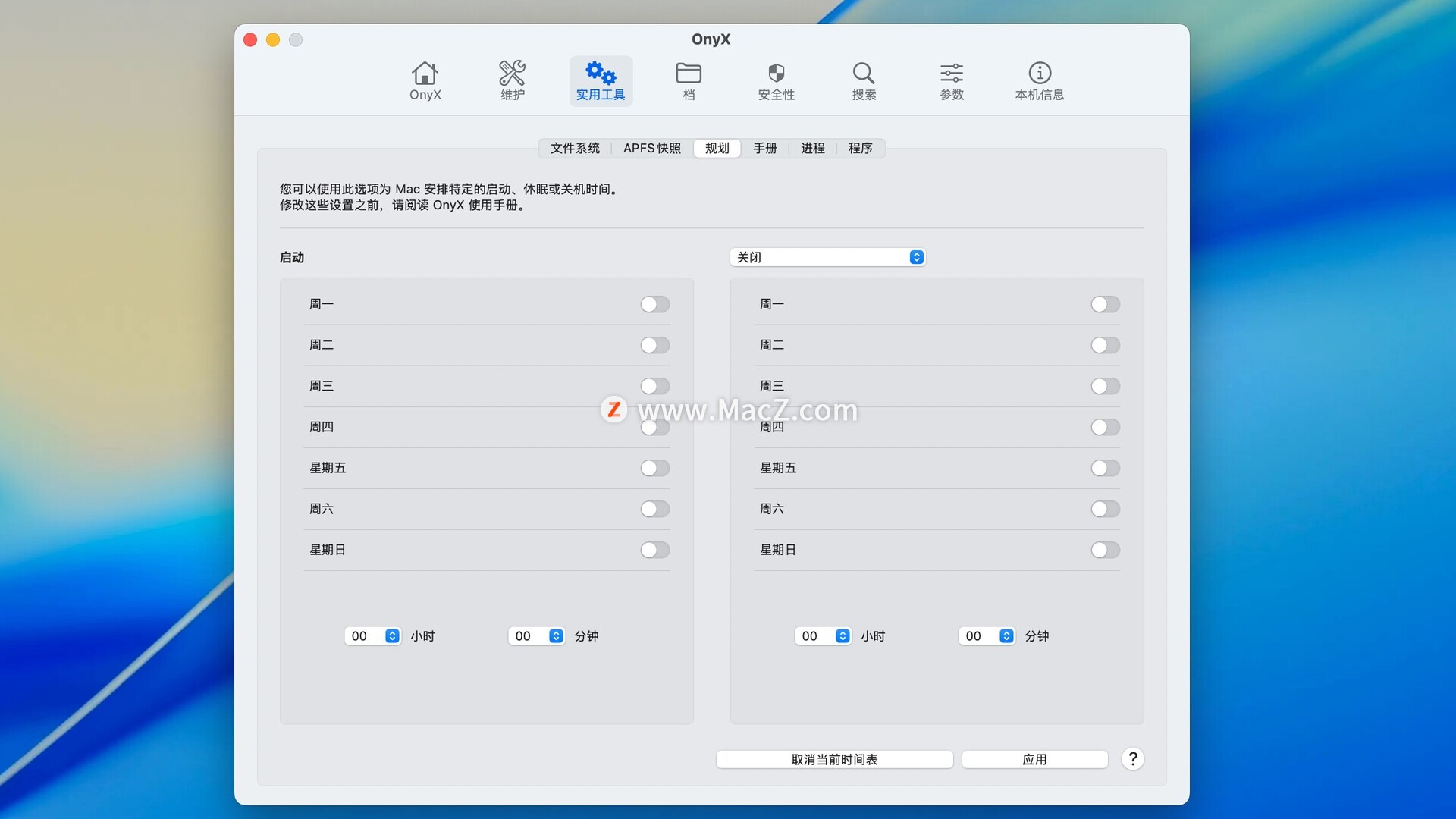Switch to the 文件系统 tab
This screenshot has height=819, width=1456.
[575, 148]
